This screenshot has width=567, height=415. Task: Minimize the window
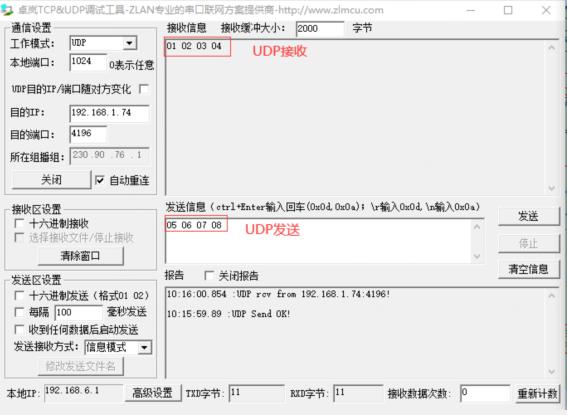tap(471, 10)
